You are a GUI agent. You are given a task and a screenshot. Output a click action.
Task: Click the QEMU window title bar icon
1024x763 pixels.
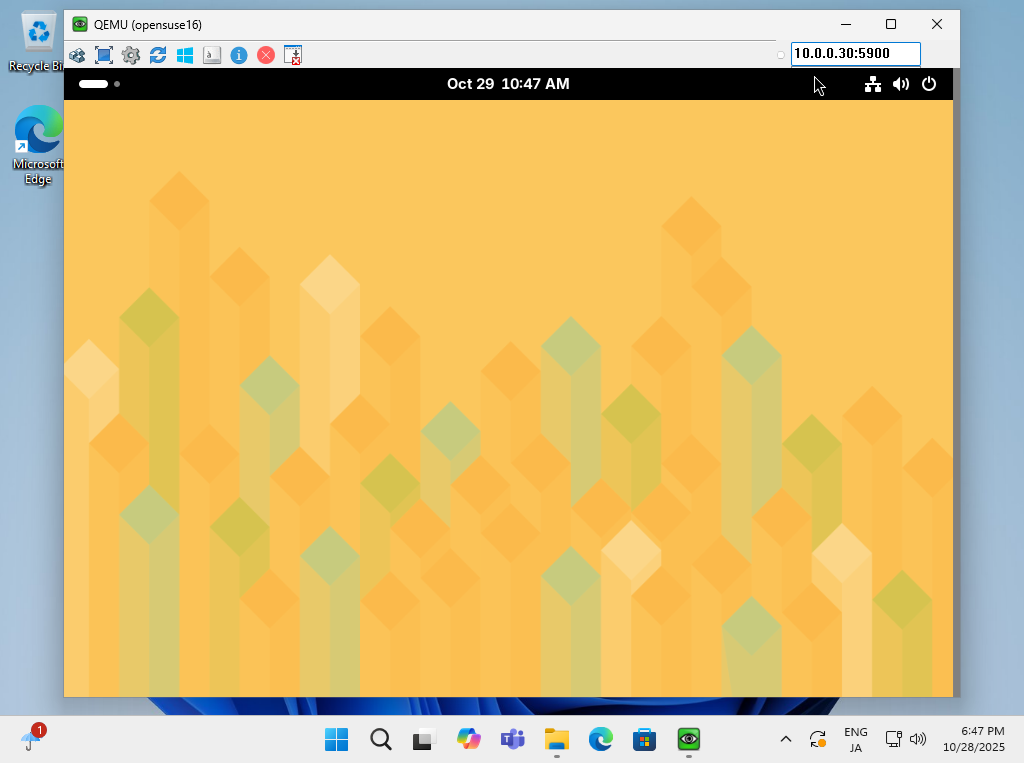point(80,25)
